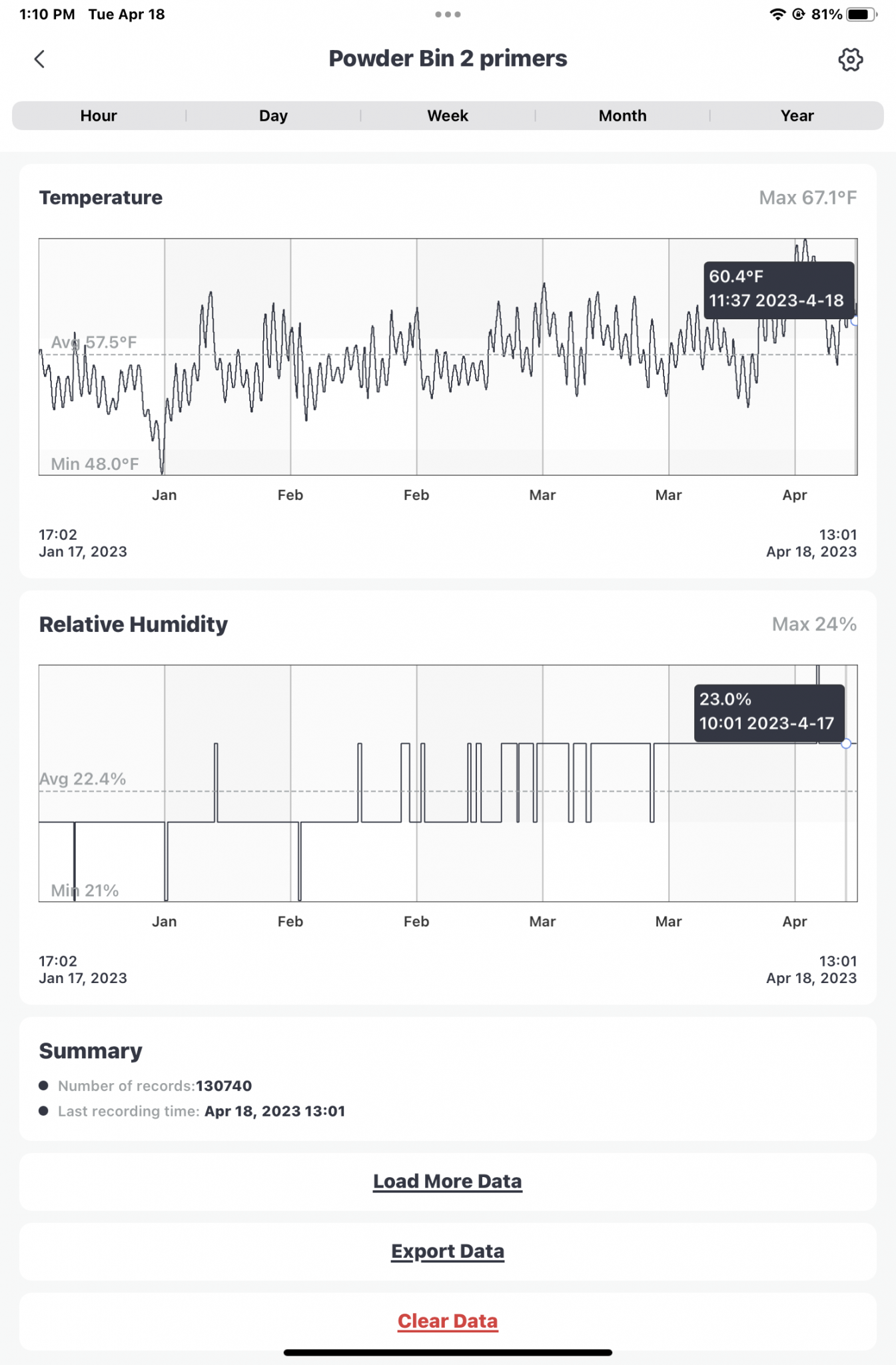Tap the Temperature chart title

click(x=101, y=198)
